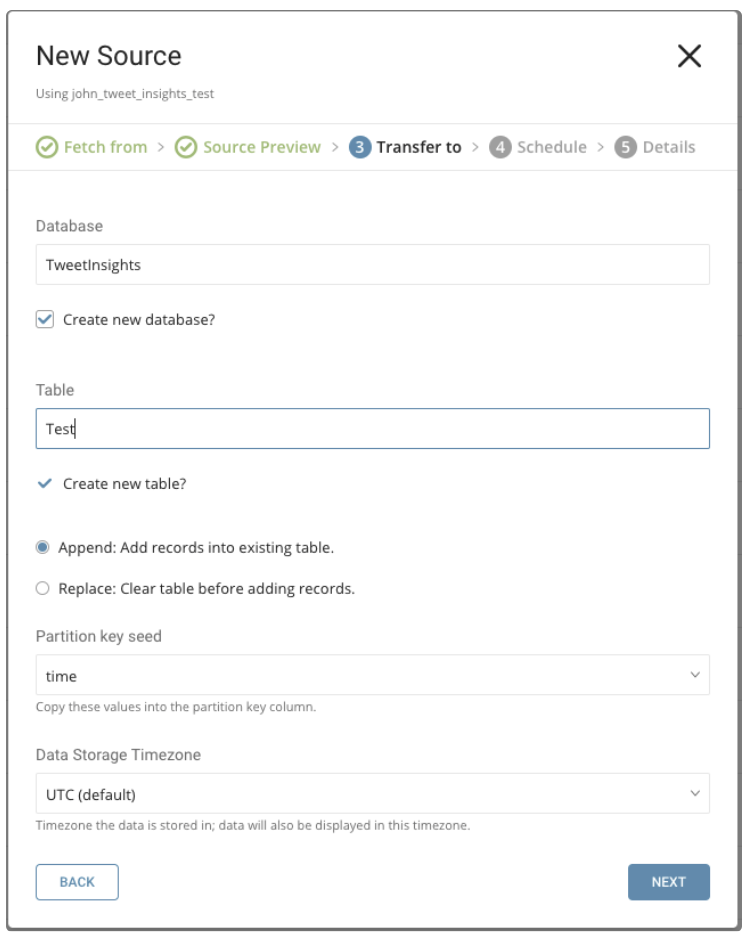Click the step 4 number badge

pyautogui.click(x=501, y=148)
